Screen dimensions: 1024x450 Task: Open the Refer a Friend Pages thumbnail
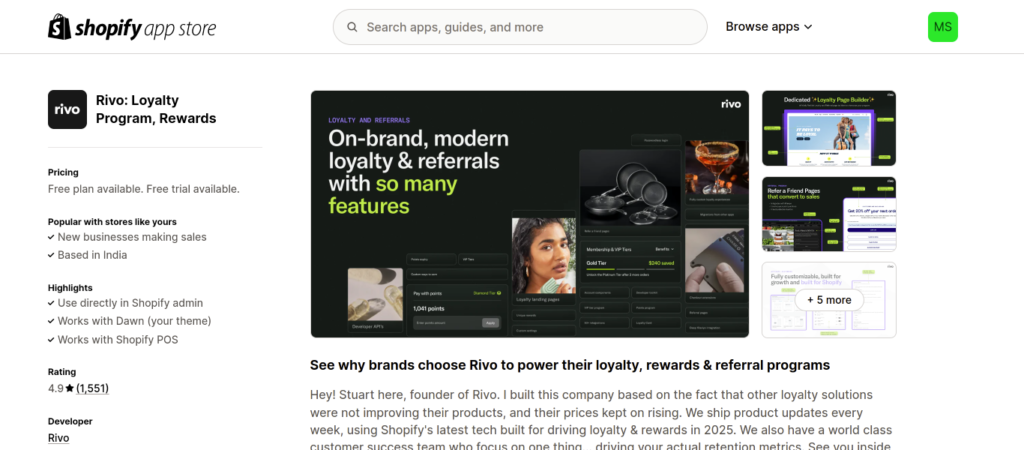click(x=828, y=214)
